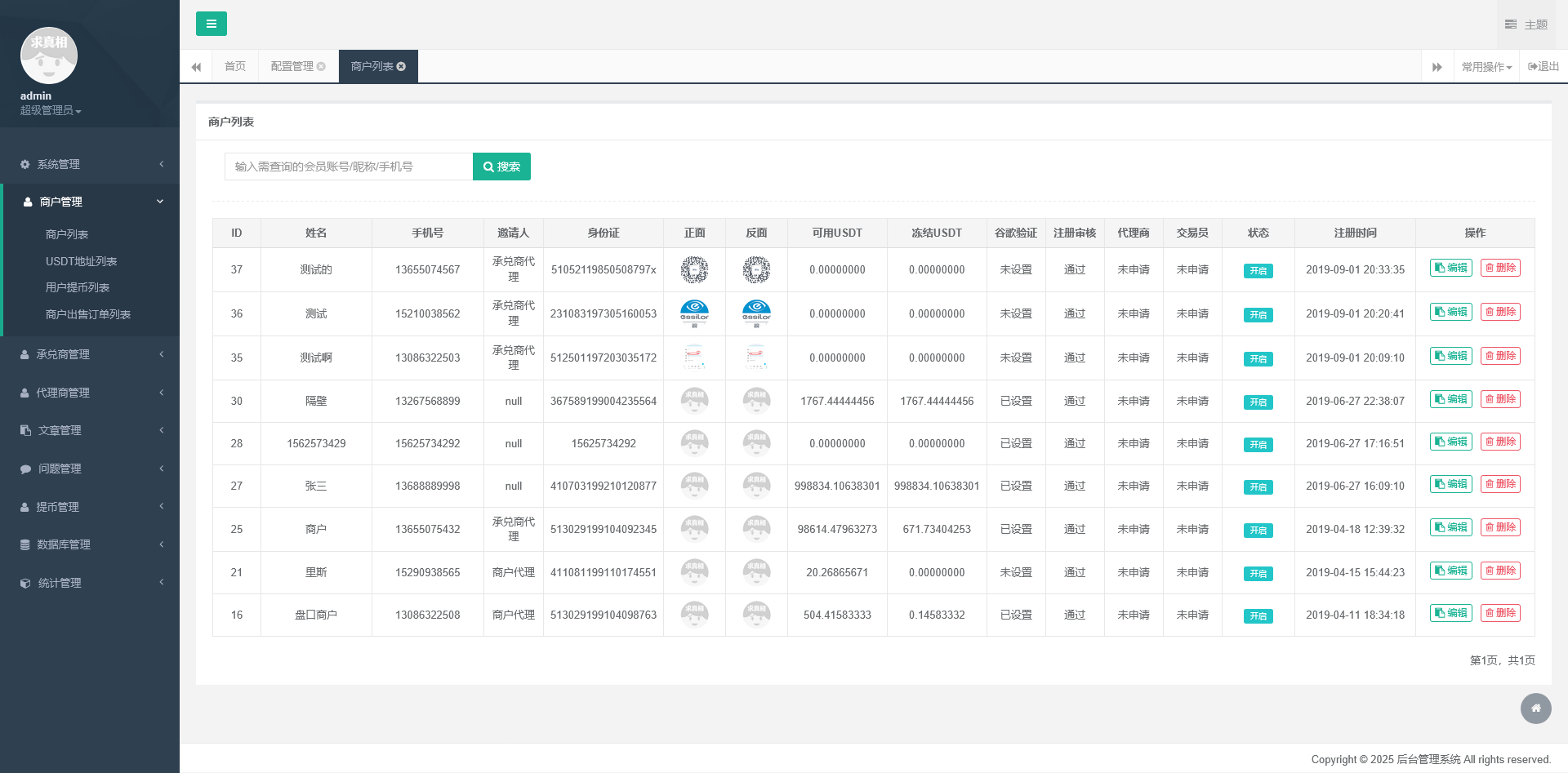The image size is (1568, 773).
Task: Click the green 搜索 button
Action: click(x=501, y=167)
